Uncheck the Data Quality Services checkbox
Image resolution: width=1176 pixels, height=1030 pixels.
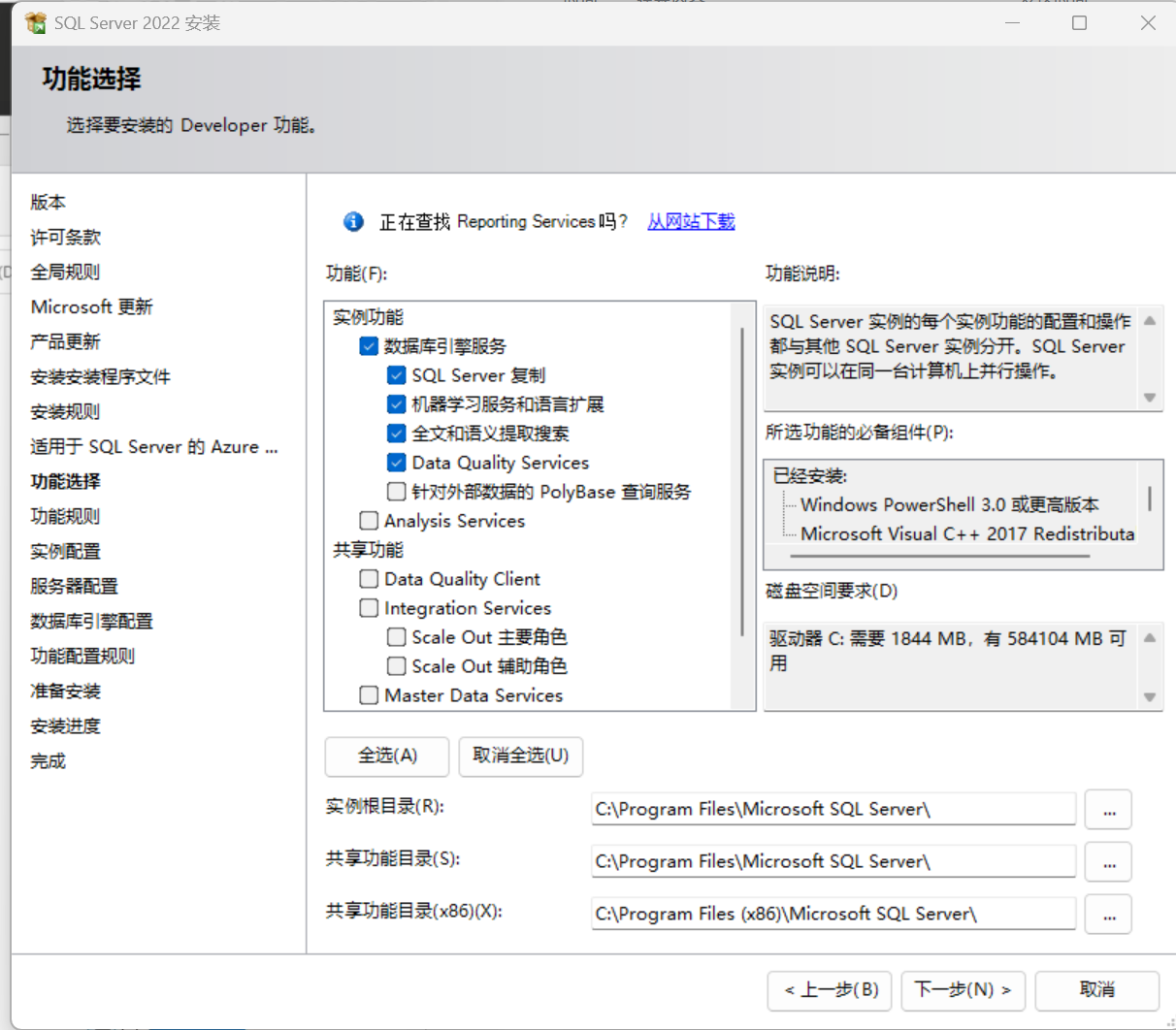pyautogui.click(x=396, y=463)
